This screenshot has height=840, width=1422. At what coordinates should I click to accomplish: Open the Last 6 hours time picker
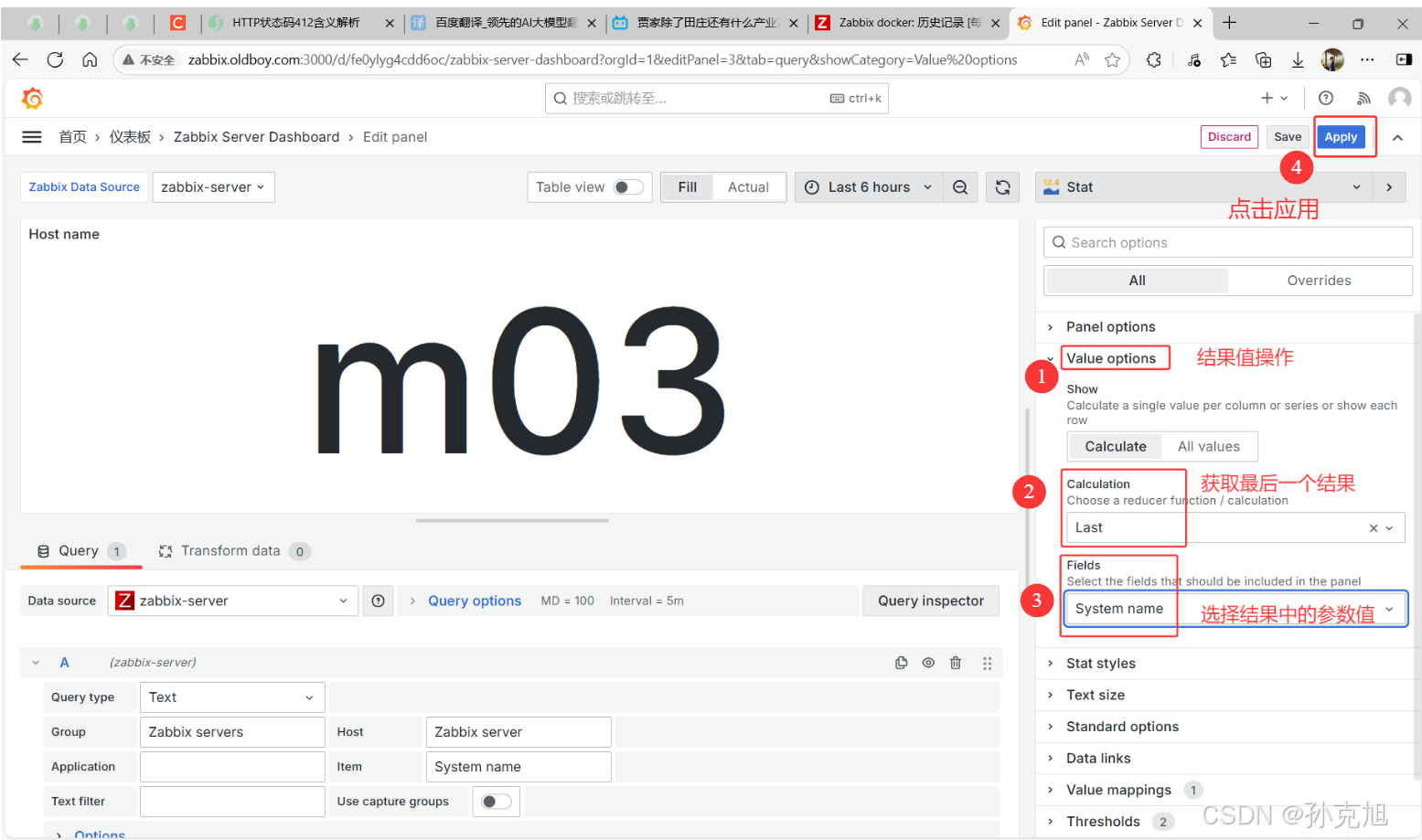(868, 187)
